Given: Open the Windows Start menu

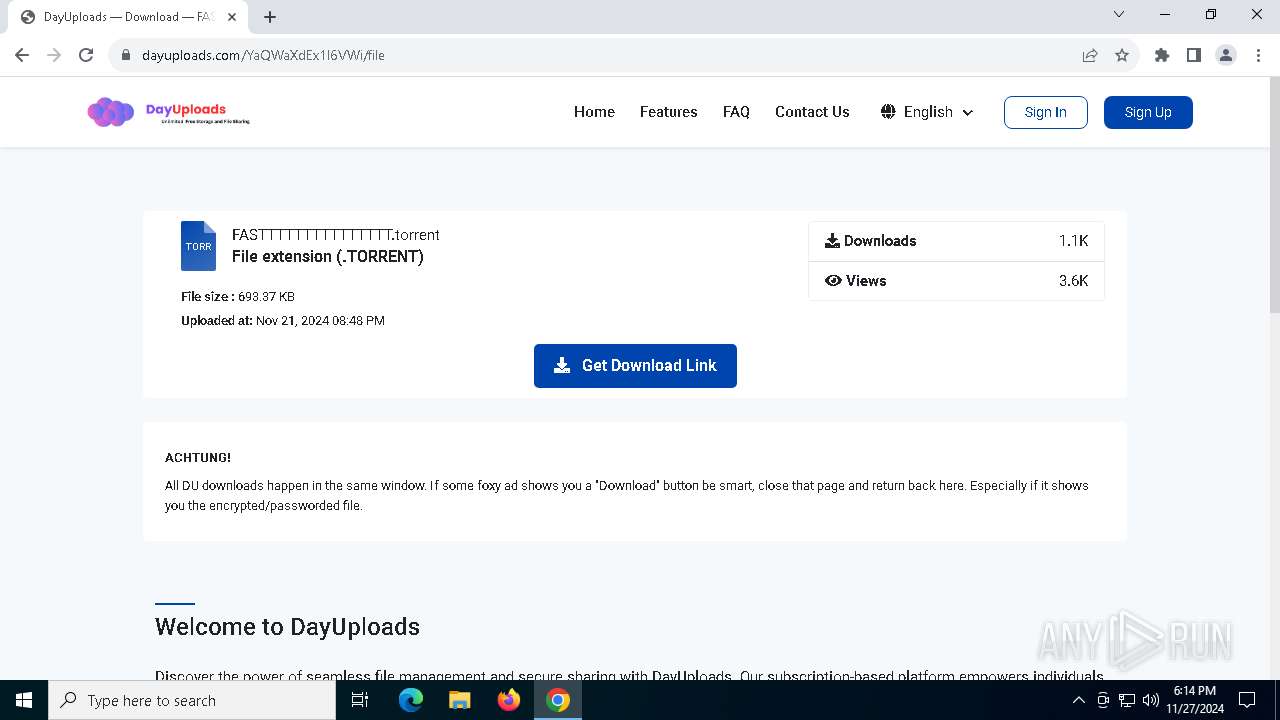Looking at the screenshot, I should (x=24, y=700).
